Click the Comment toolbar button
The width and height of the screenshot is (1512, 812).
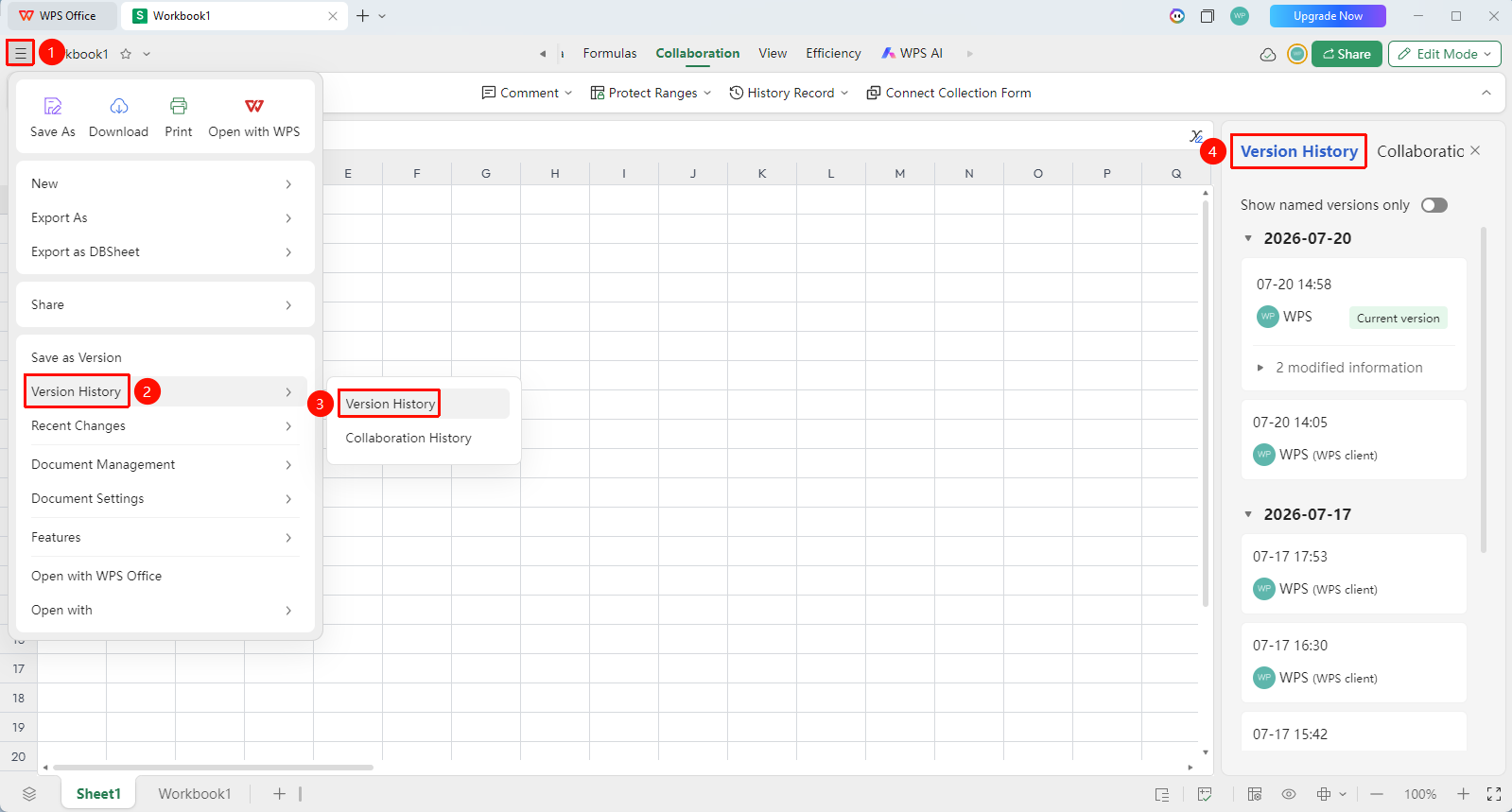pos(527,93)
